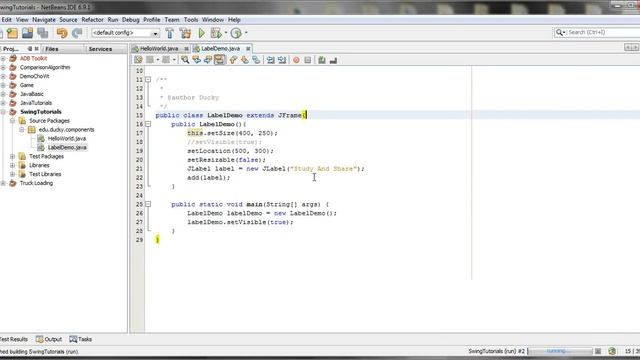
Task: Open the Output window button
Action: pos(49,339)
